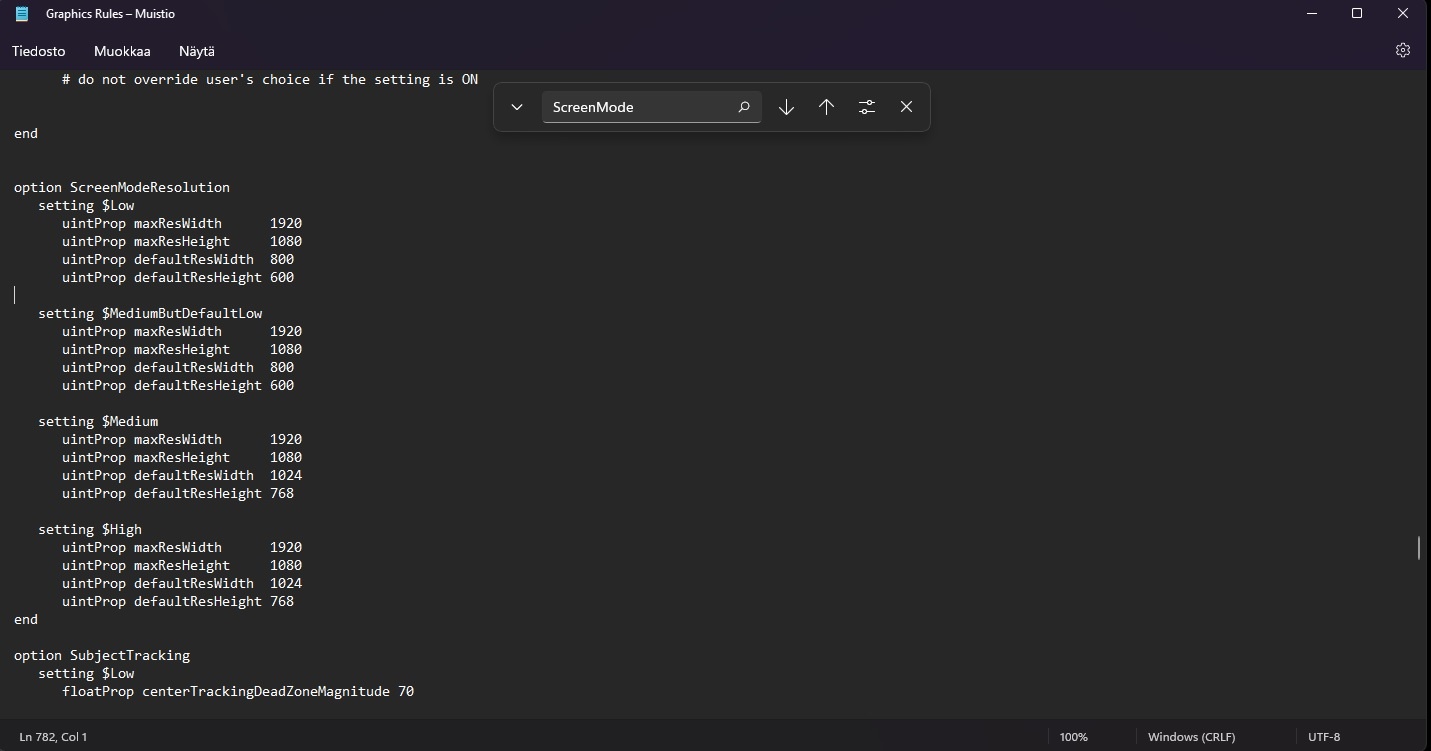Viewport: 1431px width, 751px height.
Task: Close the find bar
Action: (906, 107)
